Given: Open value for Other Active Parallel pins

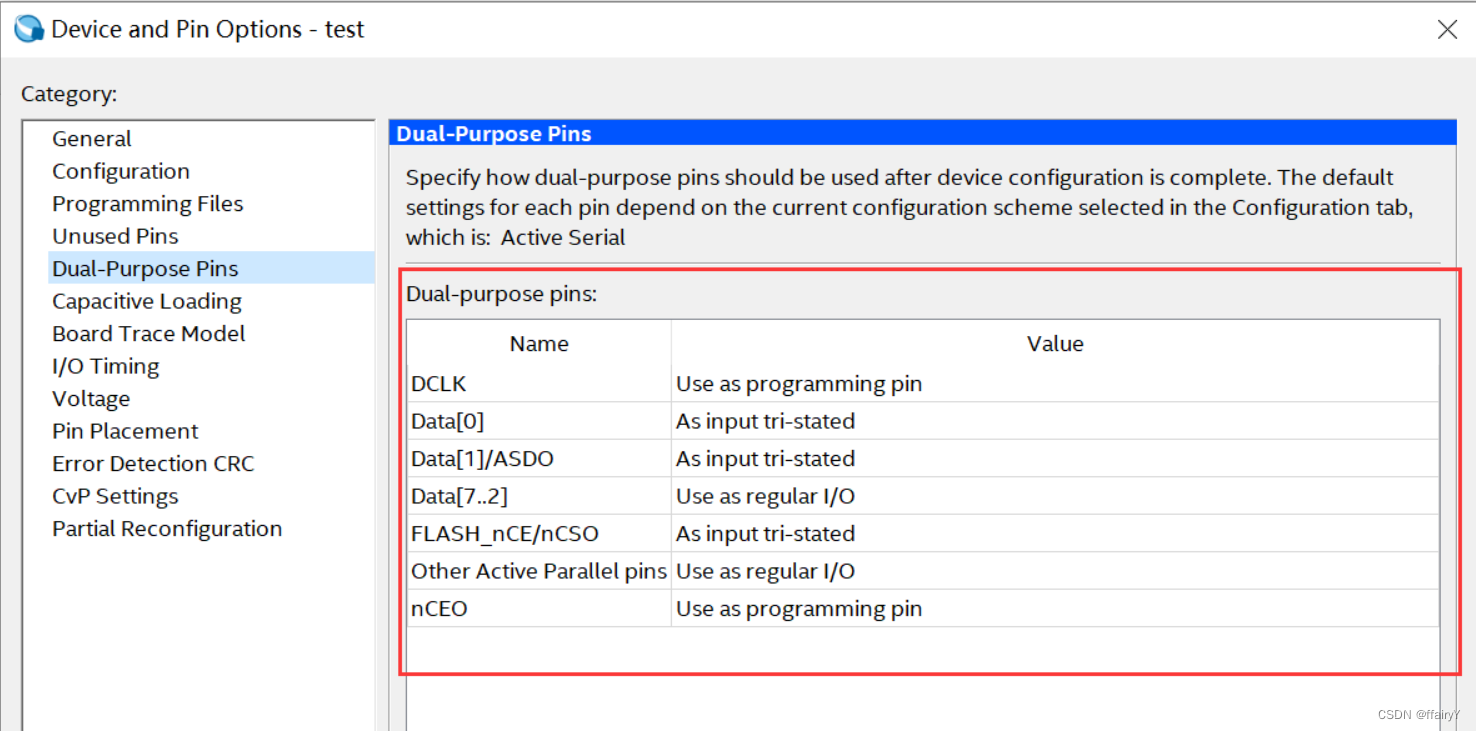Looking at the screenshot, I should [1055, 571].
